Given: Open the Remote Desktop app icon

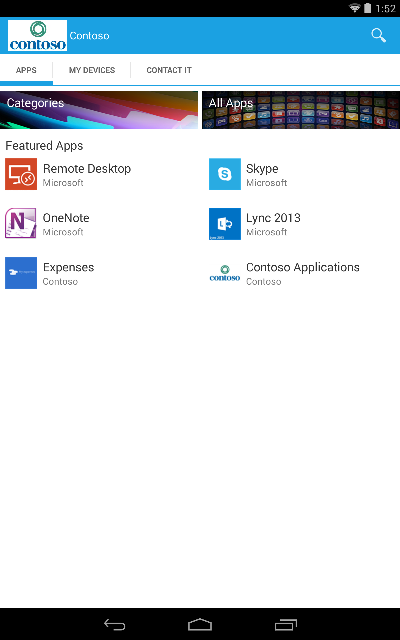Looking at the screenshot, I should click(x=21, y=174).
